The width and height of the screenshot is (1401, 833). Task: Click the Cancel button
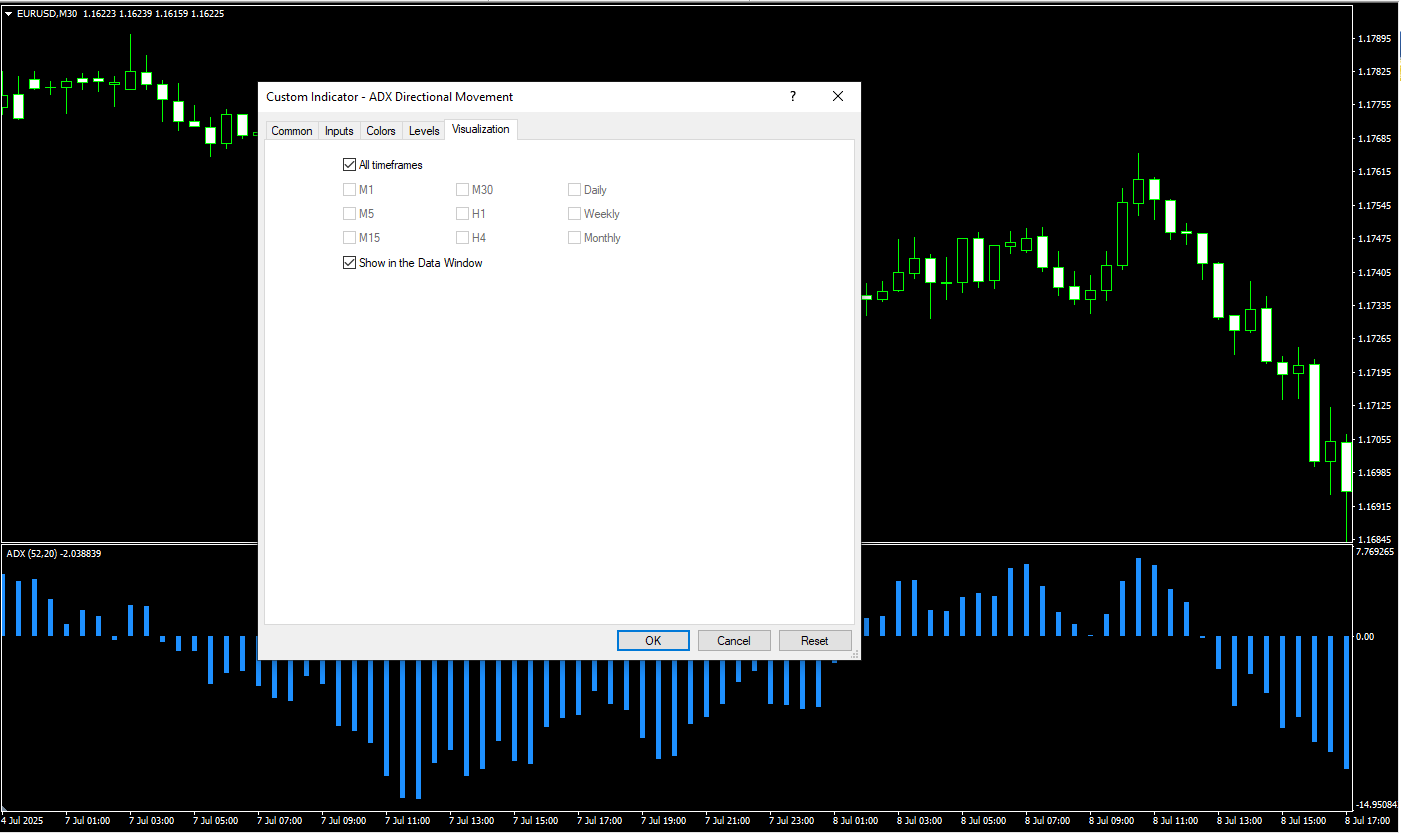tap(733, 641)
